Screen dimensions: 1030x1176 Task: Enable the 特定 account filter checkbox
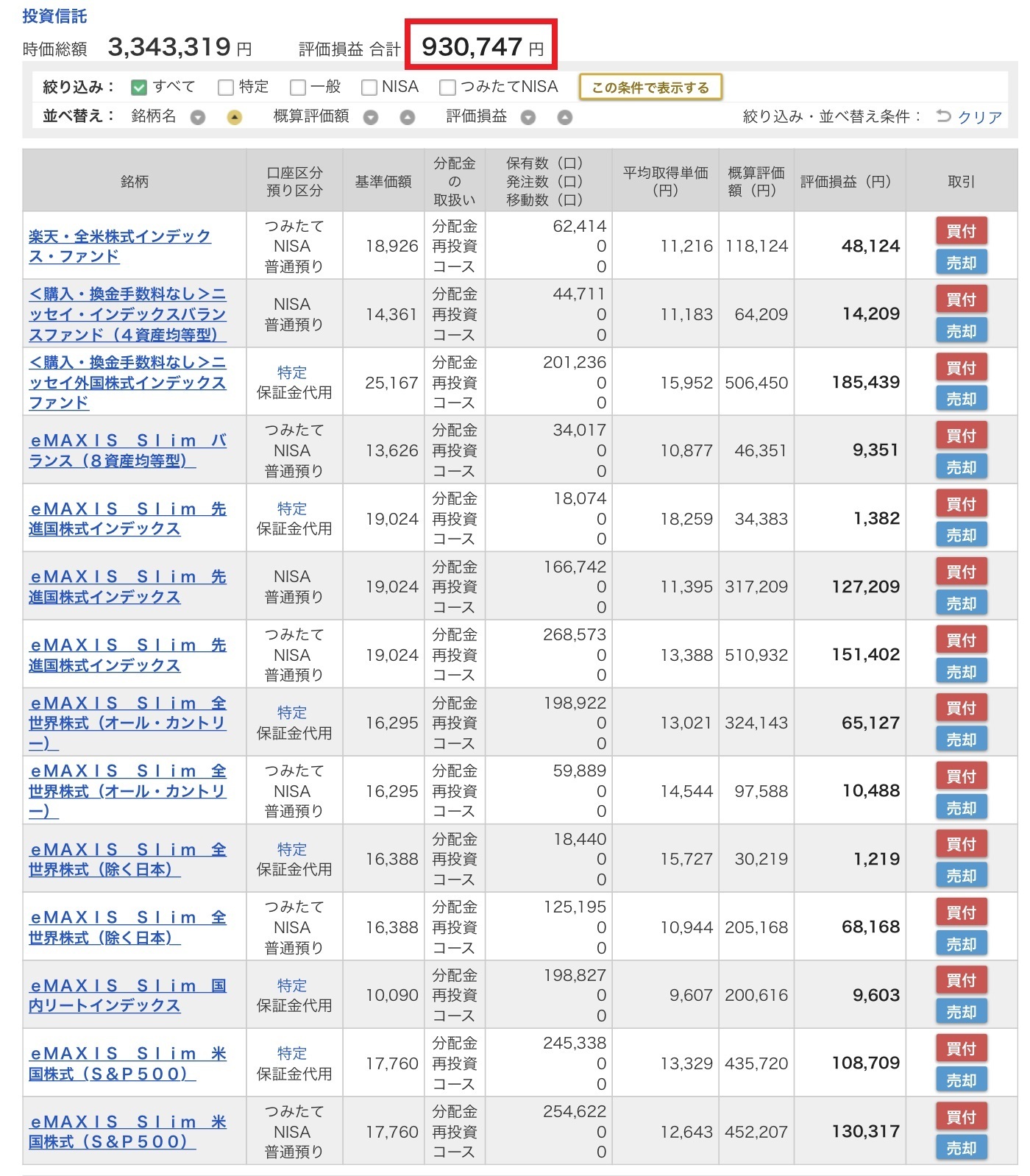click(226, 88)
